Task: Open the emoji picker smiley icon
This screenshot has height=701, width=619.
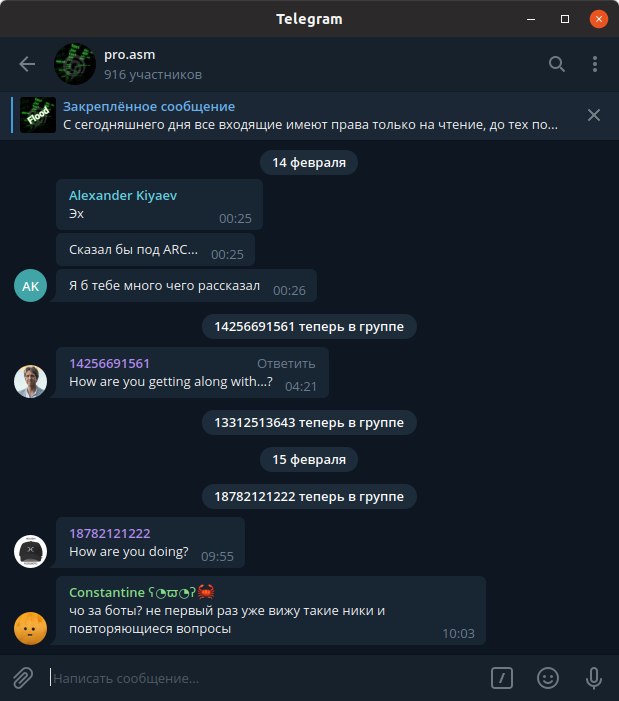Action: 547,678
